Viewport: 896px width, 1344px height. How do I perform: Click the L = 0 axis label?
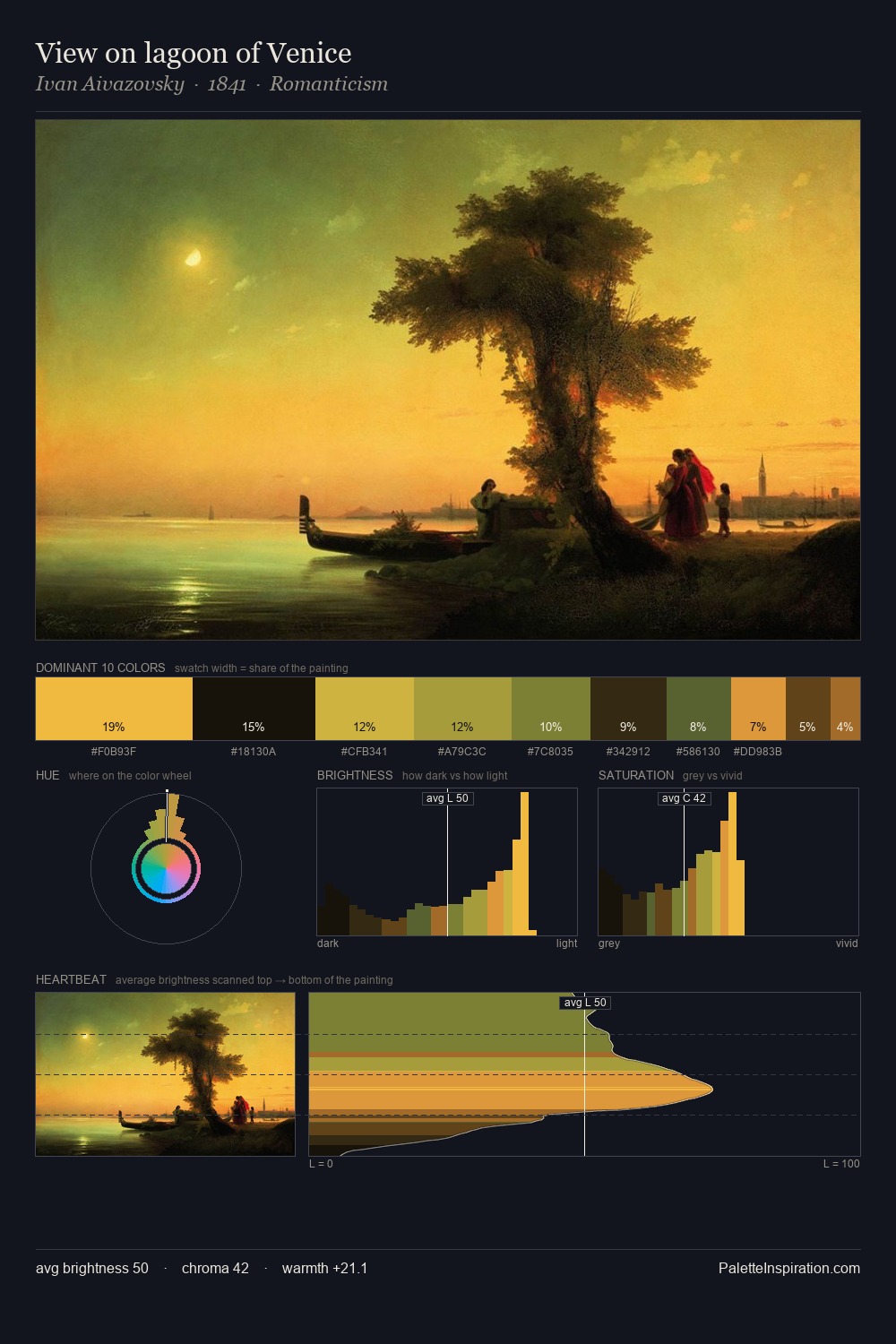click(x=321, y=1164)
